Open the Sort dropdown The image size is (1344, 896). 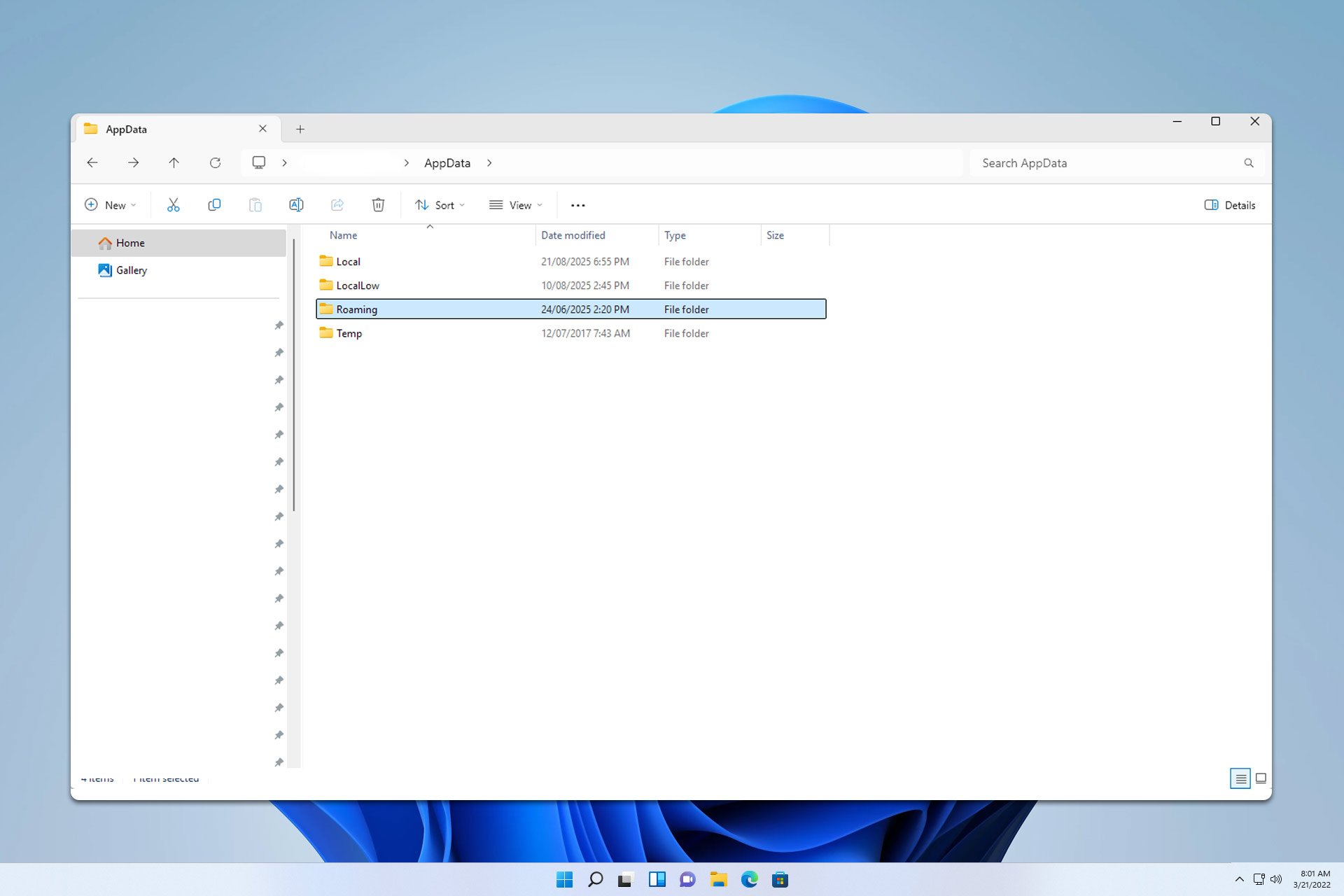440,205
